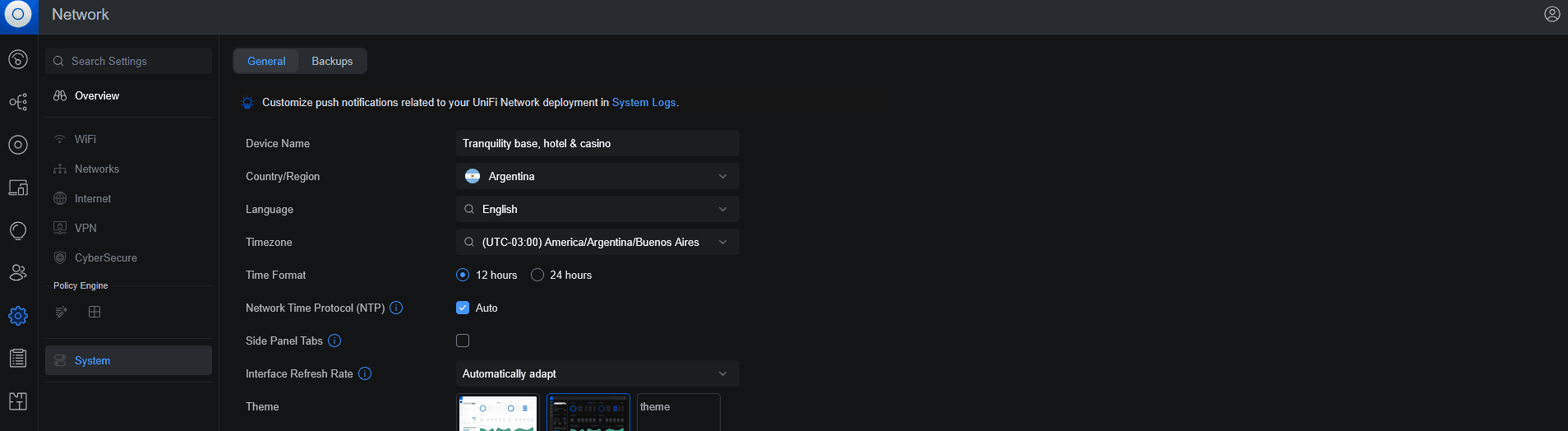Select the 12 hours time format
1568x431 pixels.
coord(463,275)
